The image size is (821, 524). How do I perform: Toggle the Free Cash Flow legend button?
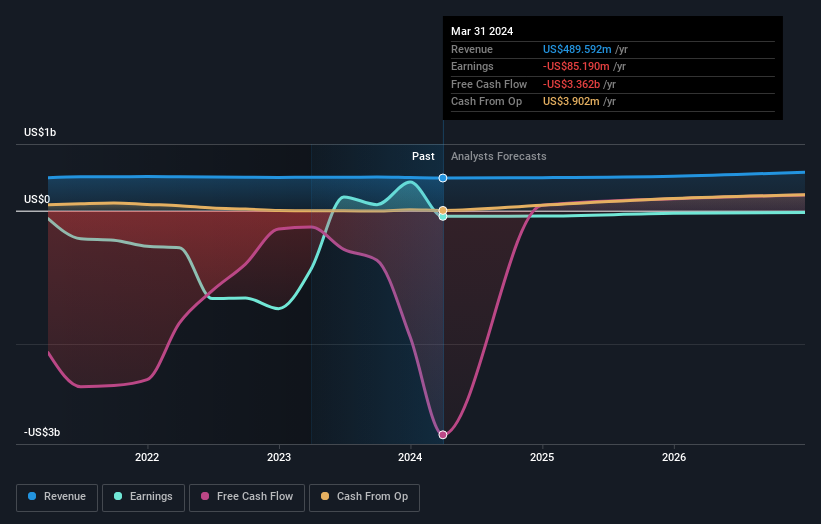247,497
